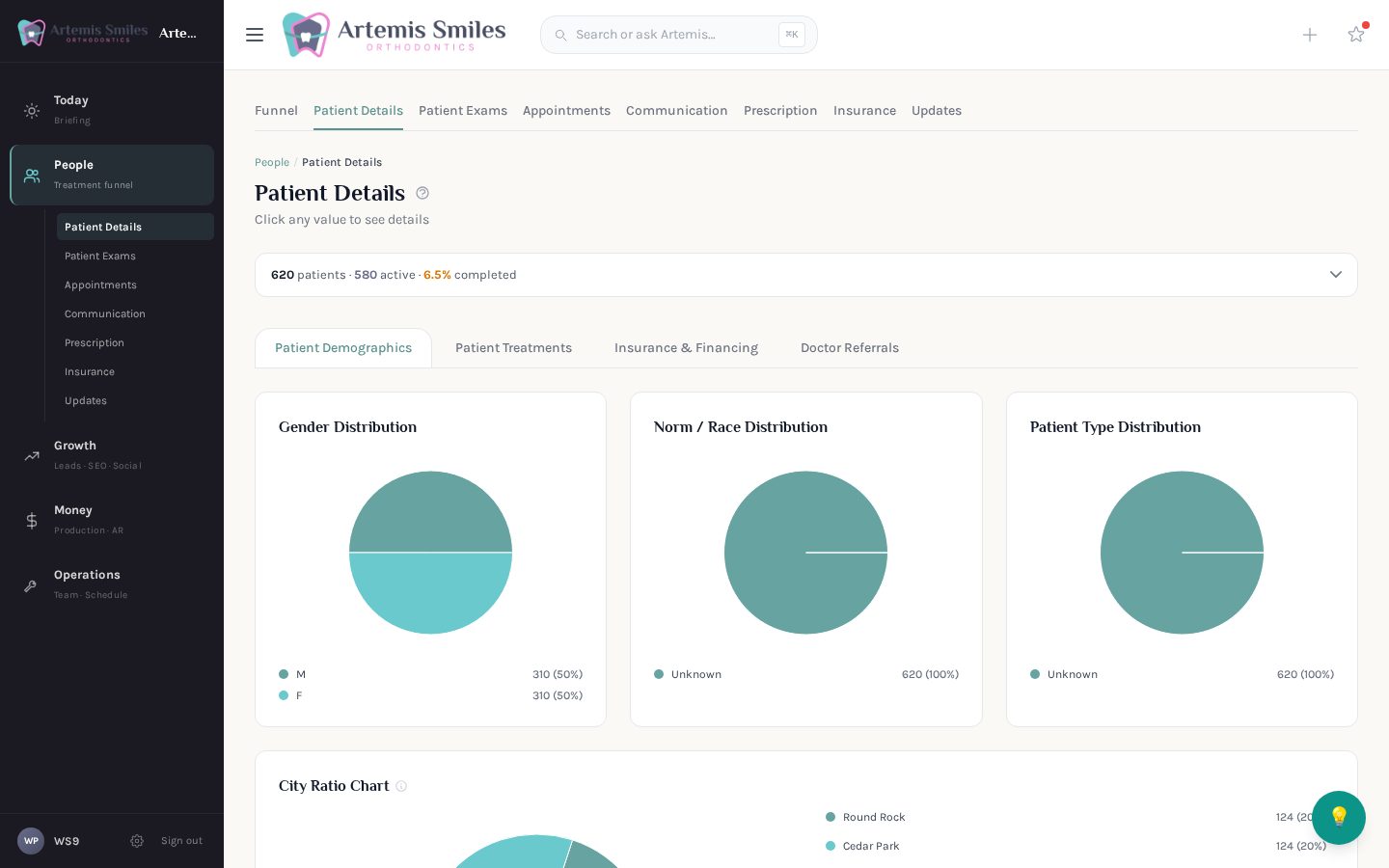Open the hamburger menu icon
The width and height of the screenshot is (1389, 868).
[x=255, y=35]
